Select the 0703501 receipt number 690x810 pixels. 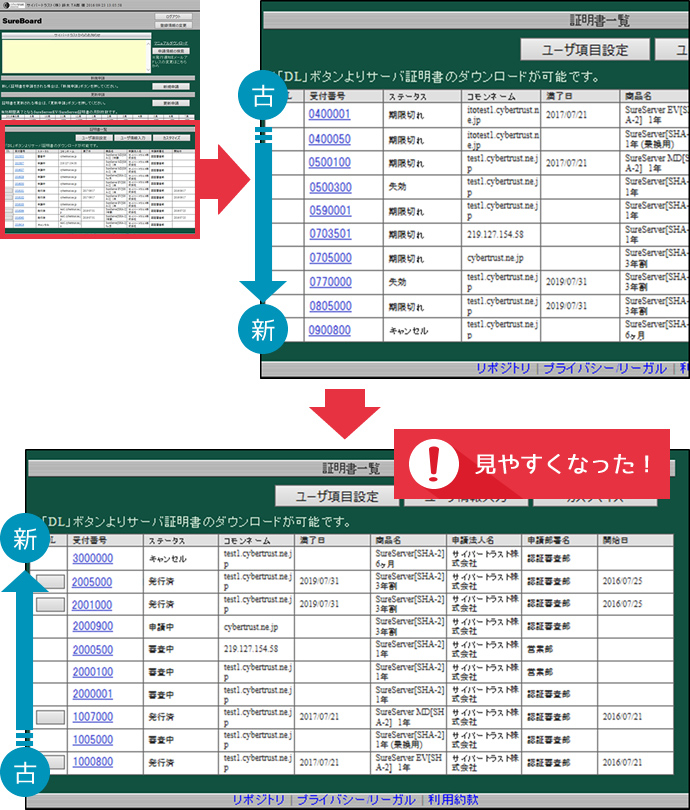329,234
